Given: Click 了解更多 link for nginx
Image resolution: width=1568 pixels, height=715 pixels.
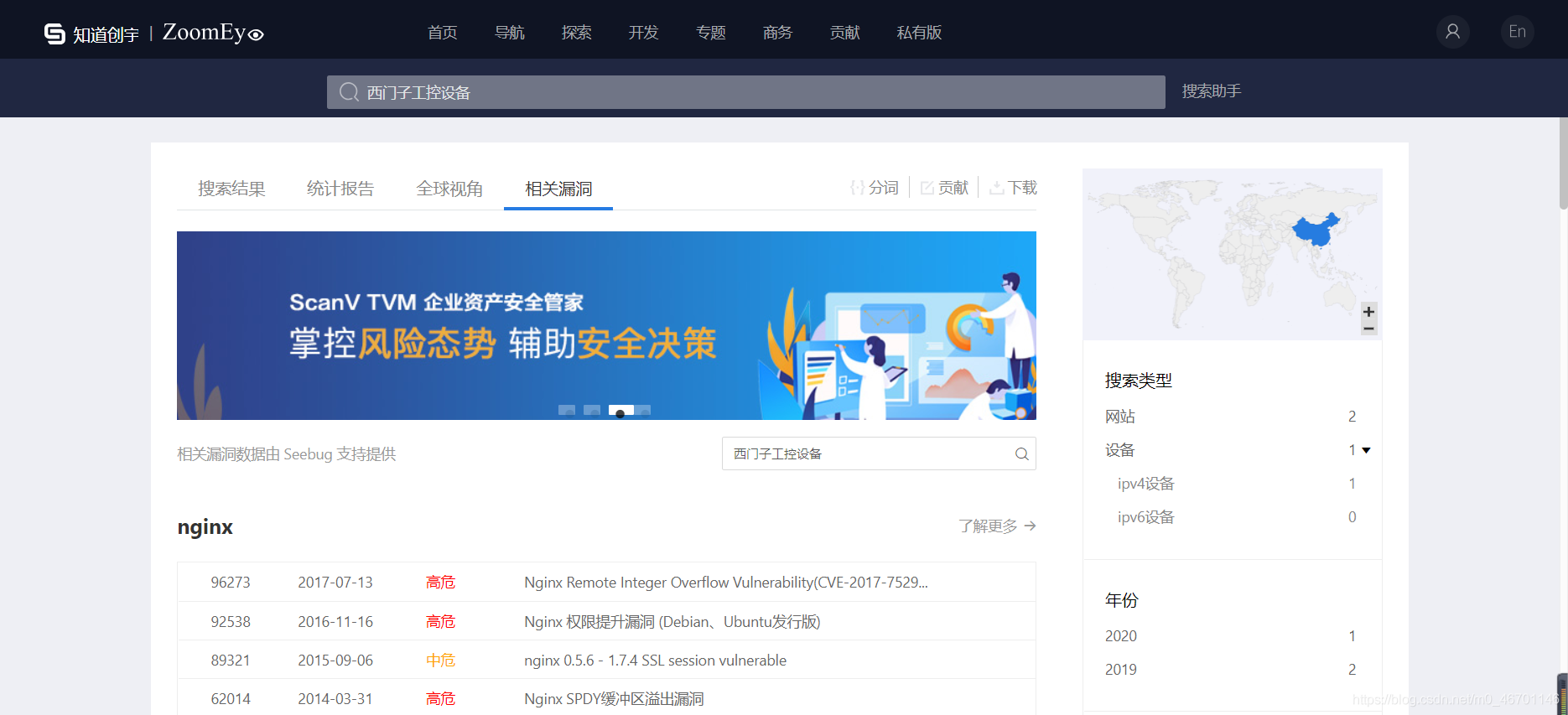Looking at the screenshot, I should pyautogui.click(x=997, y=526).
